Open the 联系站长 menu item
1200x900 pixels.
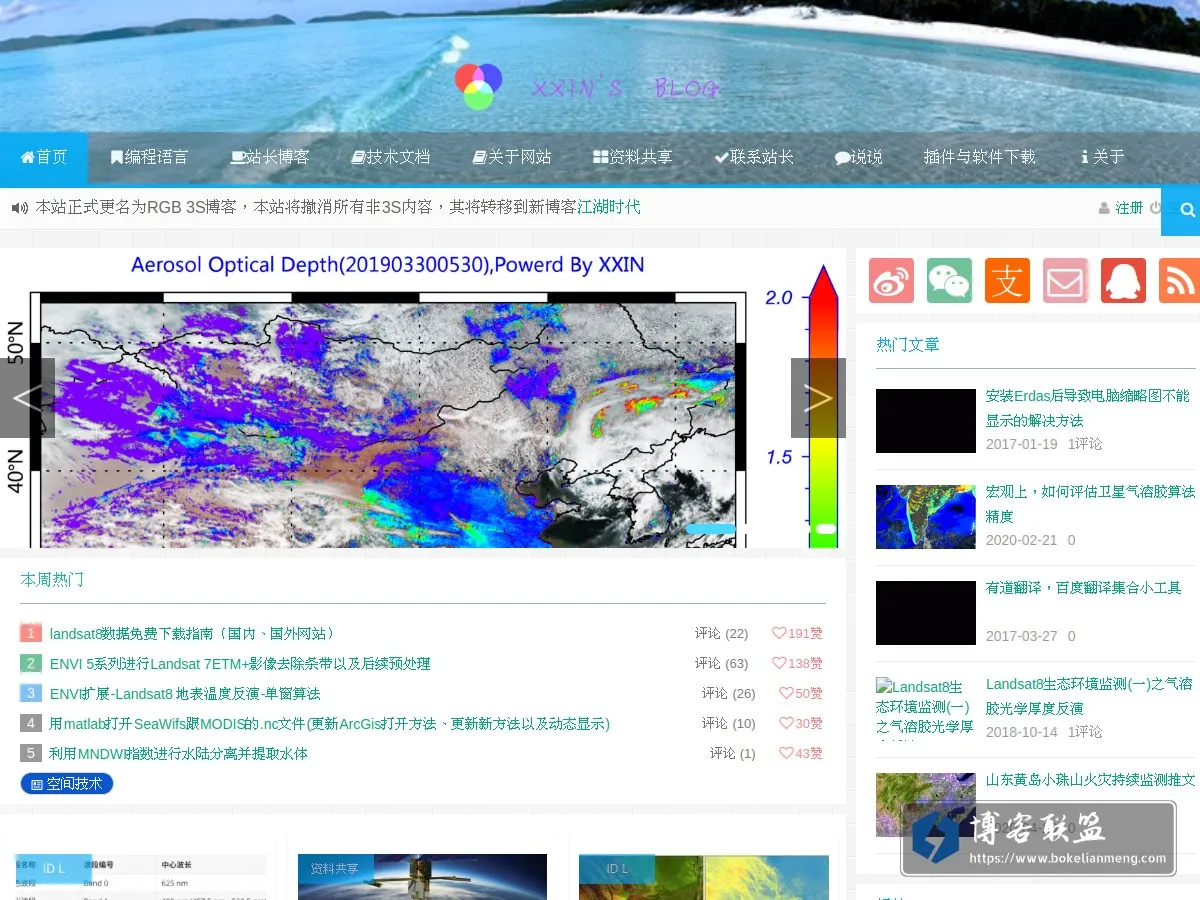[x=754, y=157]
